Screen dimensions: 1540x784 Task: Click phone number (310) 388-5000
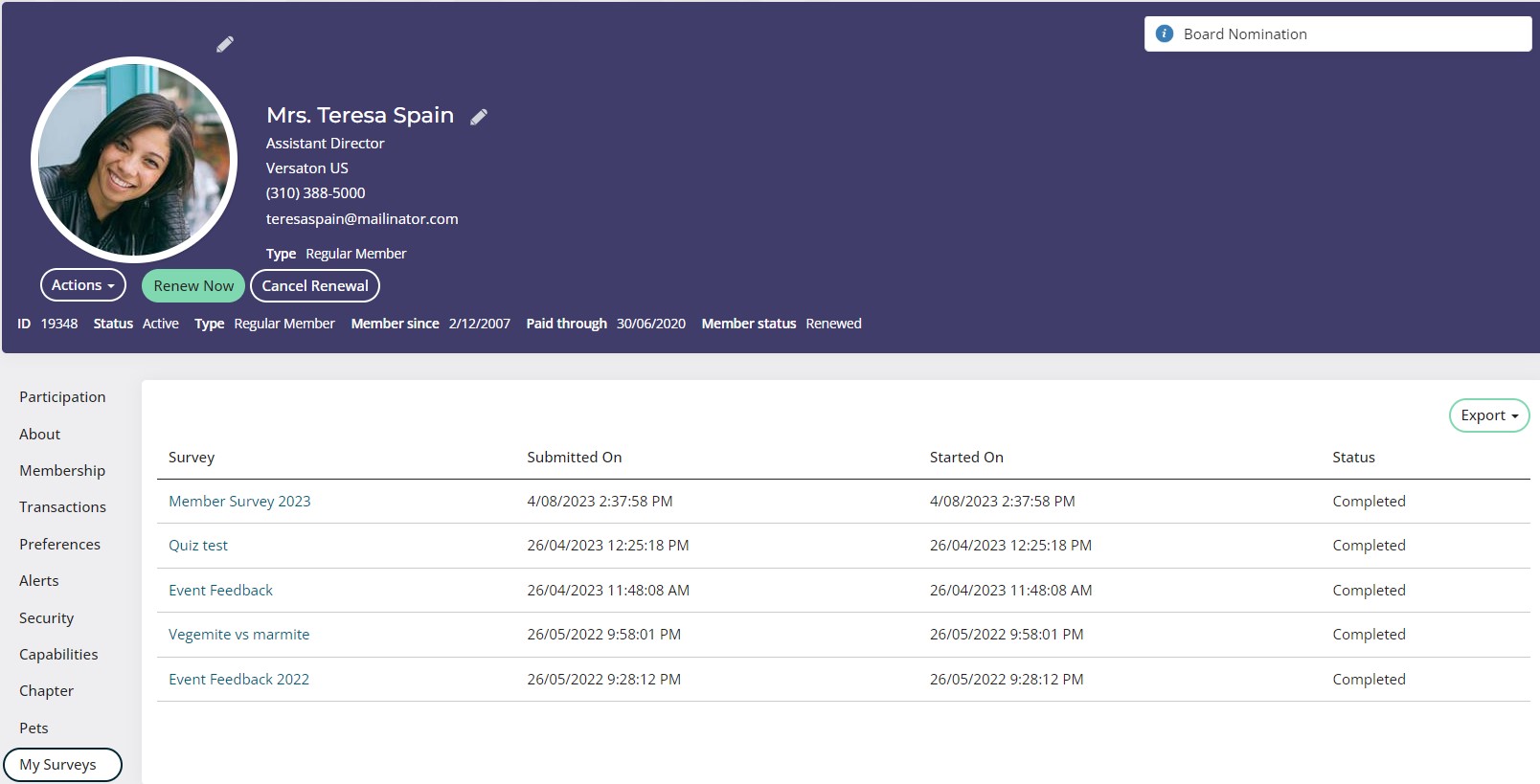(315, 192)
